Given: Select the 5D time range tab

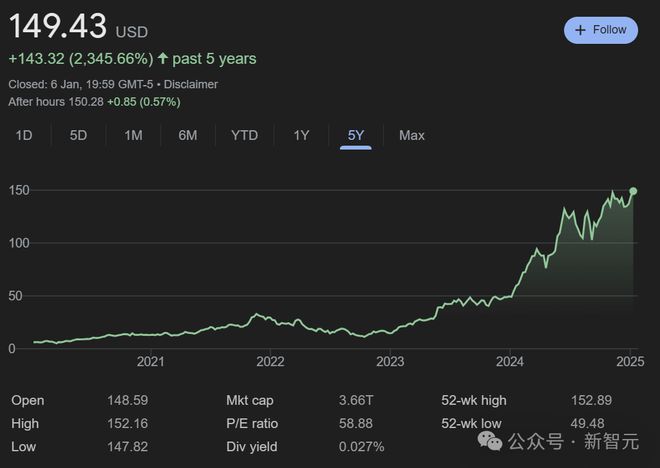Looking at the screenshot, I should pyautogui.click(x=78, y=135).
